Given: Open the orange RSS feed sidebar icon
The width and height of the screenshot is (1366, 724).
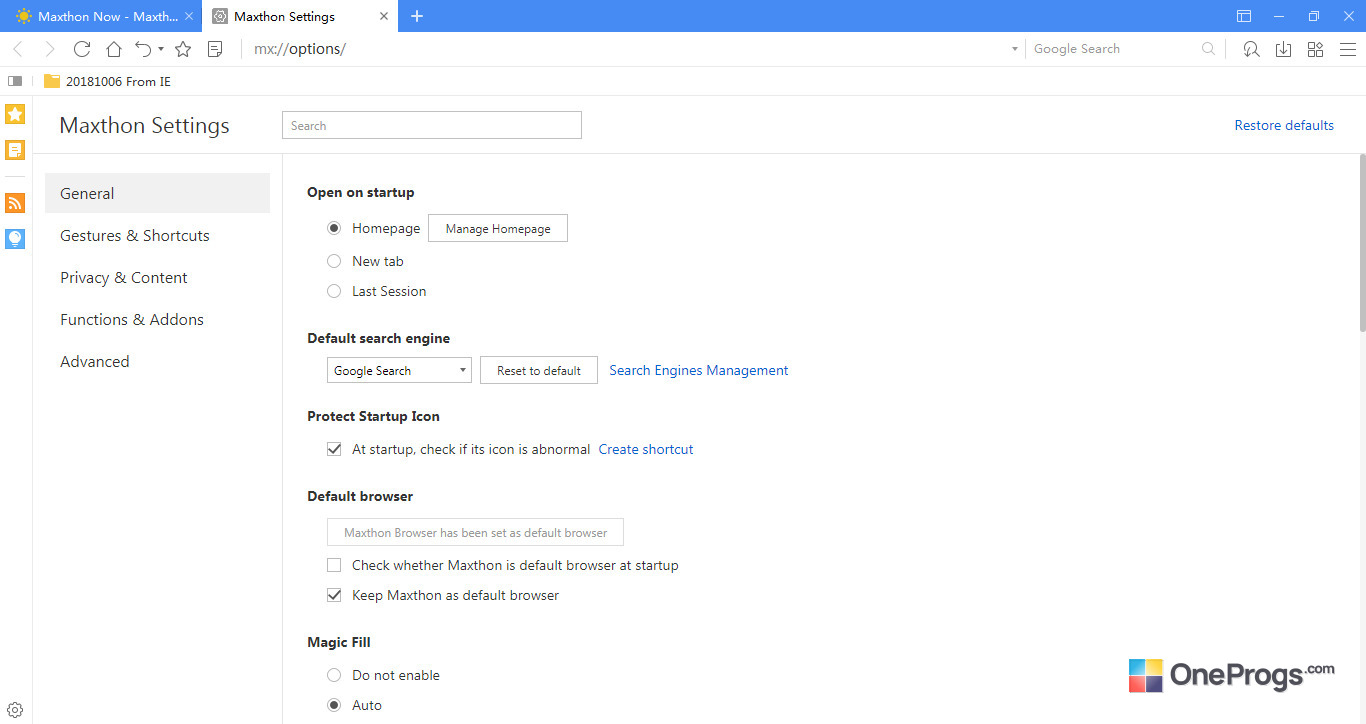Looking at the screenshot, I should [15, 203].
